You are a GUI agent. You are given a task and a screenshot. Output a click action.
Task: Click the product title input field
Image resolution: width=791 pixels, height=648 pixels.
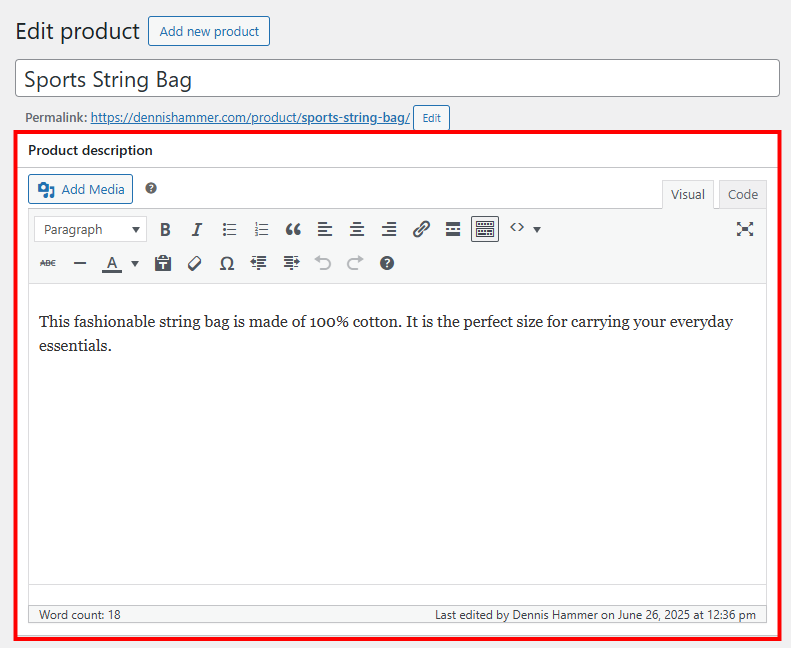397,79
